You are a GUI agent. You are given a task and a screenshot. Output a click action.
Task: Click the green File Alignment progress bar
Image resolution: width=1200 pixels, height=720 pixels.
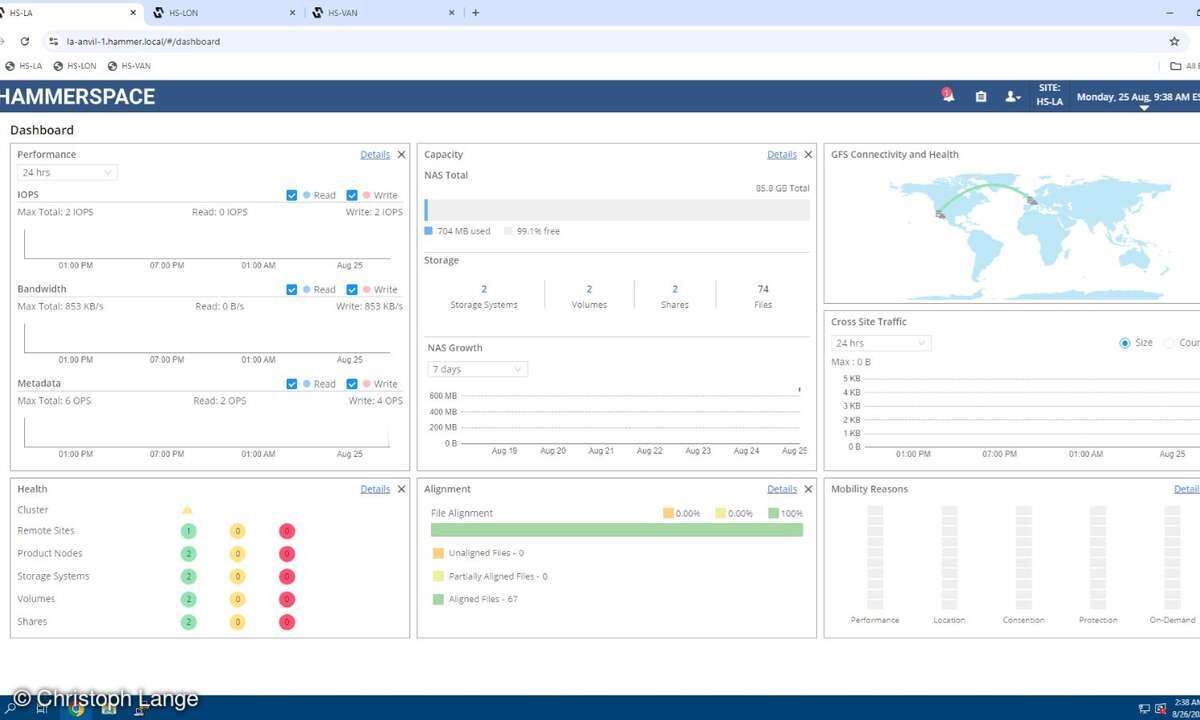point(617,530)
